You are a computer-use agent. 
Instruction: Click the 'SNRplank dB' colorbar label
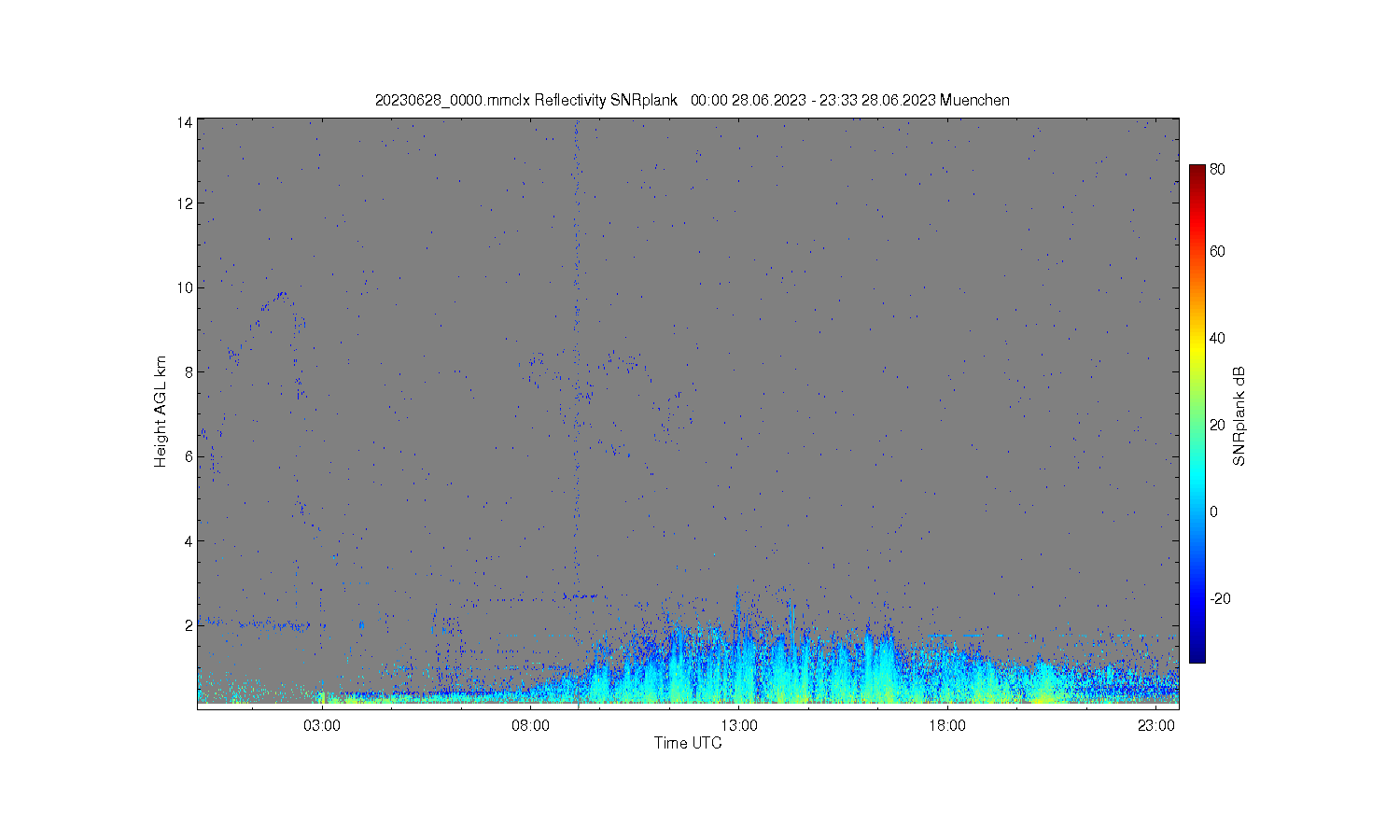1239,416
